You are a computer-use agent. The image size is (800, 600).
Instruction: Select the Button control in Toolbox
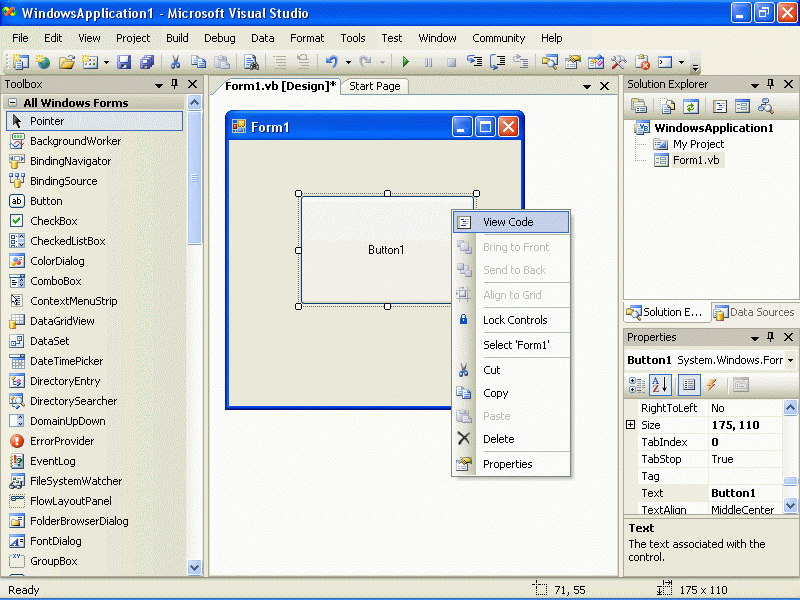94,201
